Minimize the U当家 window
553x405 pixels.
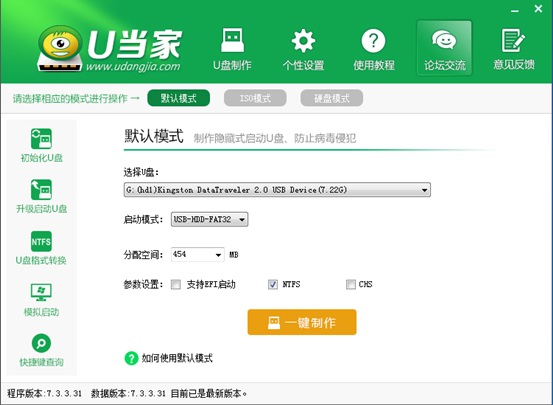515,11
